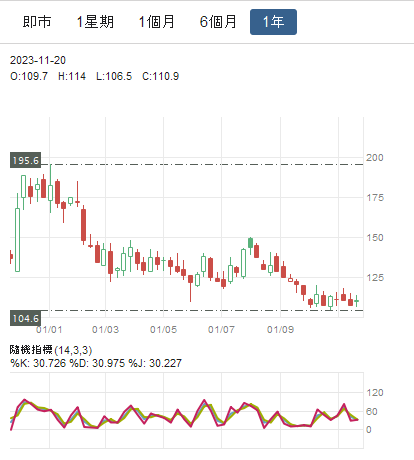
Task: Switch chart to the 6個月 range
Action: tap(218, 22)
